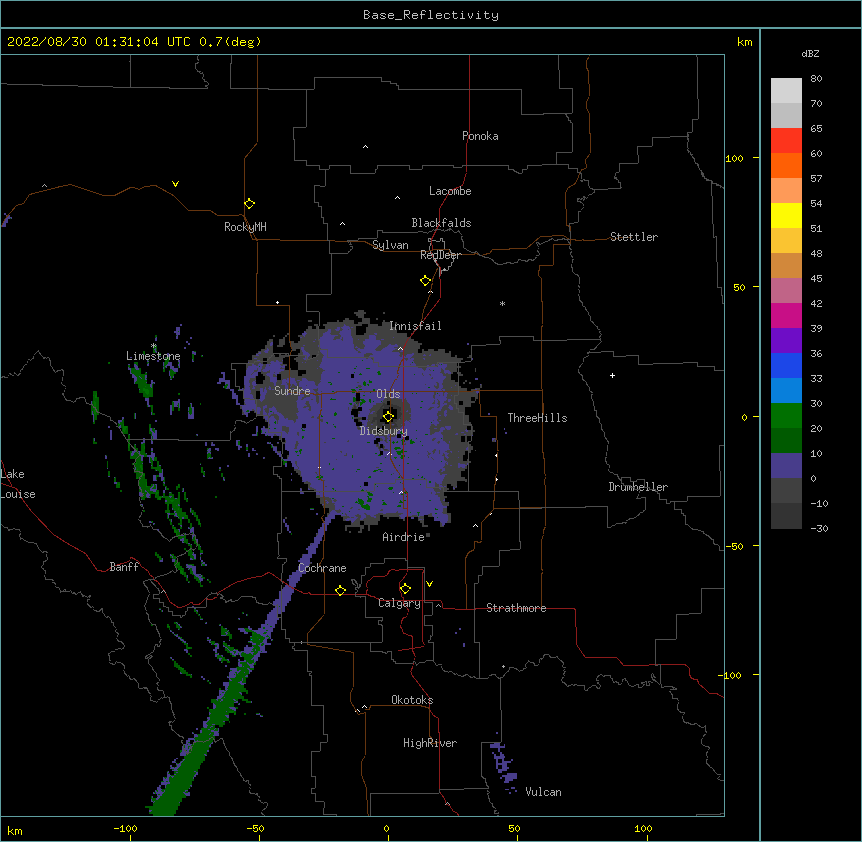Click the white asterisk marker east of RedDeer

(x=502, y=304)
